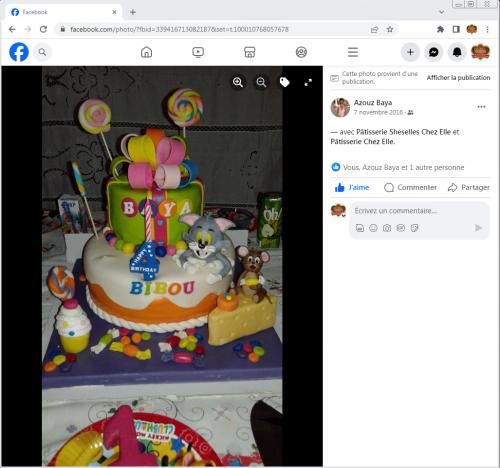Reload the page in browser
500x468 pixels.
[43, 29]
